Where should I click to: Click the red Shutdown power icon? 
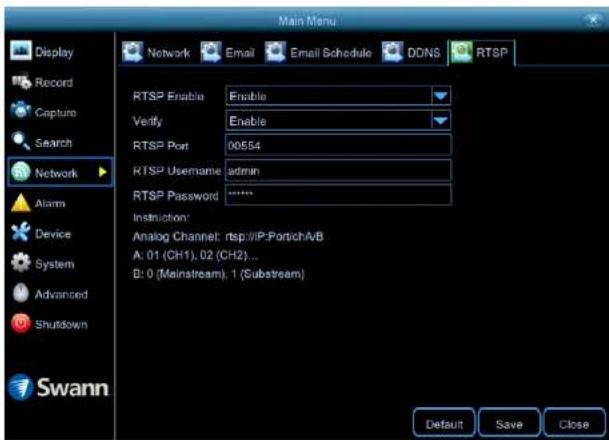(x=21, y=323)
